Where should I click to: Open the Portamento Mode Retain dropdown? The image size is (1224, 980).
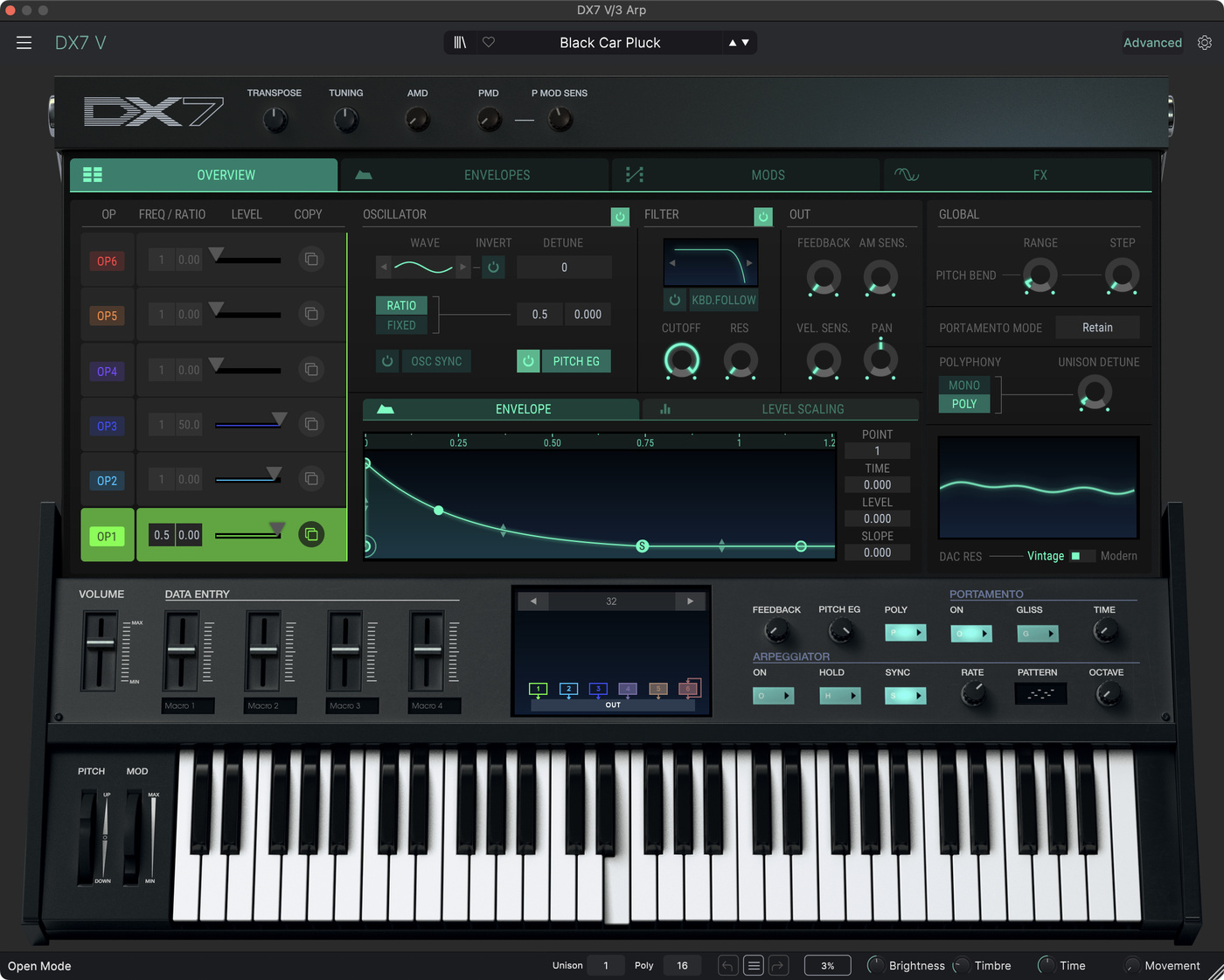(1097, 328)
